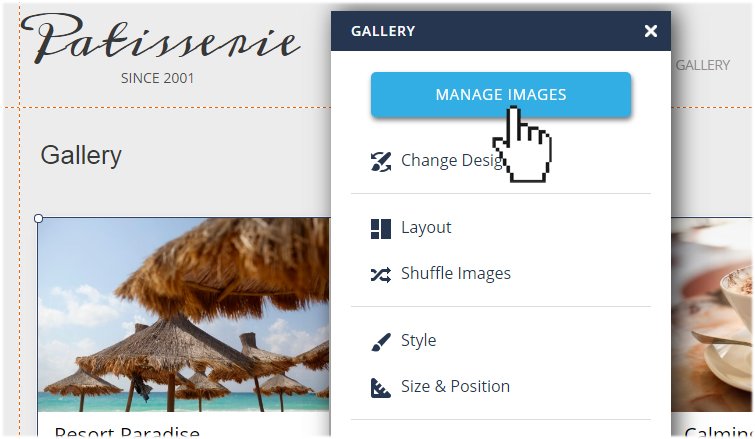Click the Style paintbrush icon

point(380,342)
